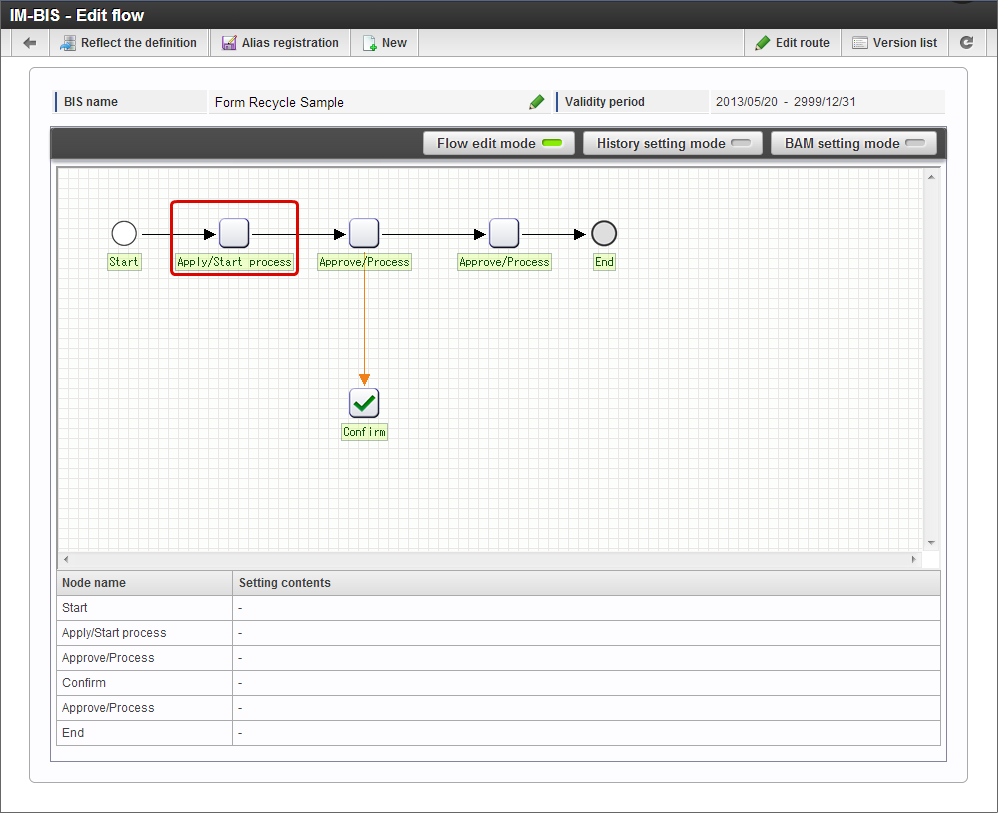
Task: Click the canvas scroll down arrow
Action: click(931, 543)
